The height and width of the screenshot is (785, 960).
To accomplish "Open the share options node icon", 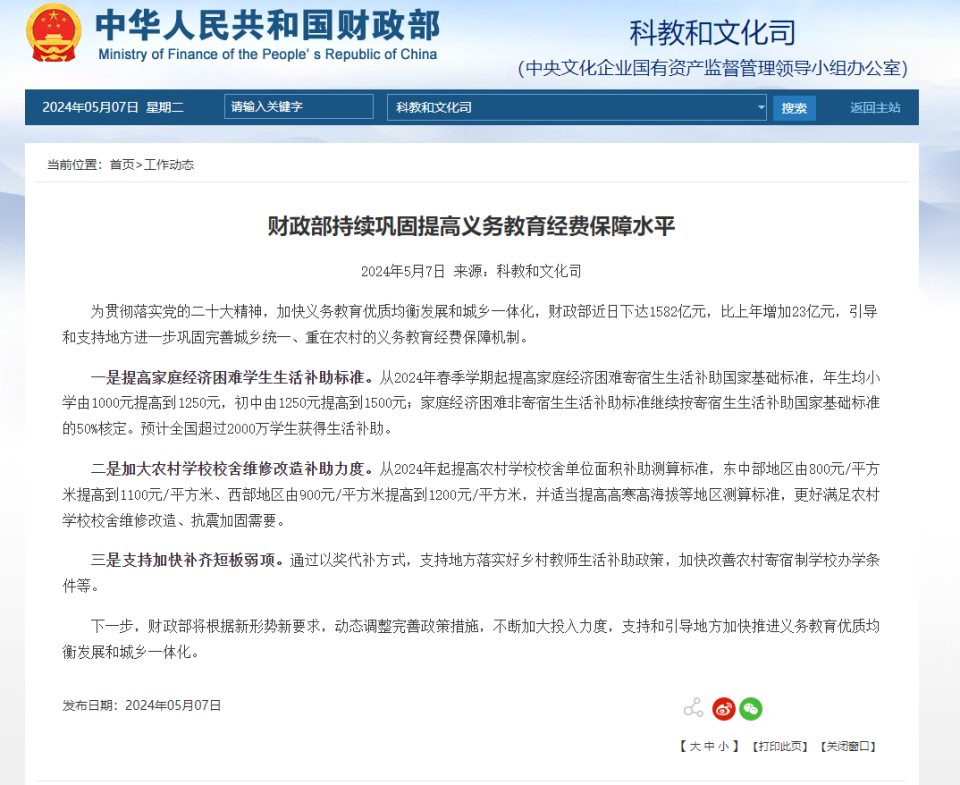I will 693,707.
